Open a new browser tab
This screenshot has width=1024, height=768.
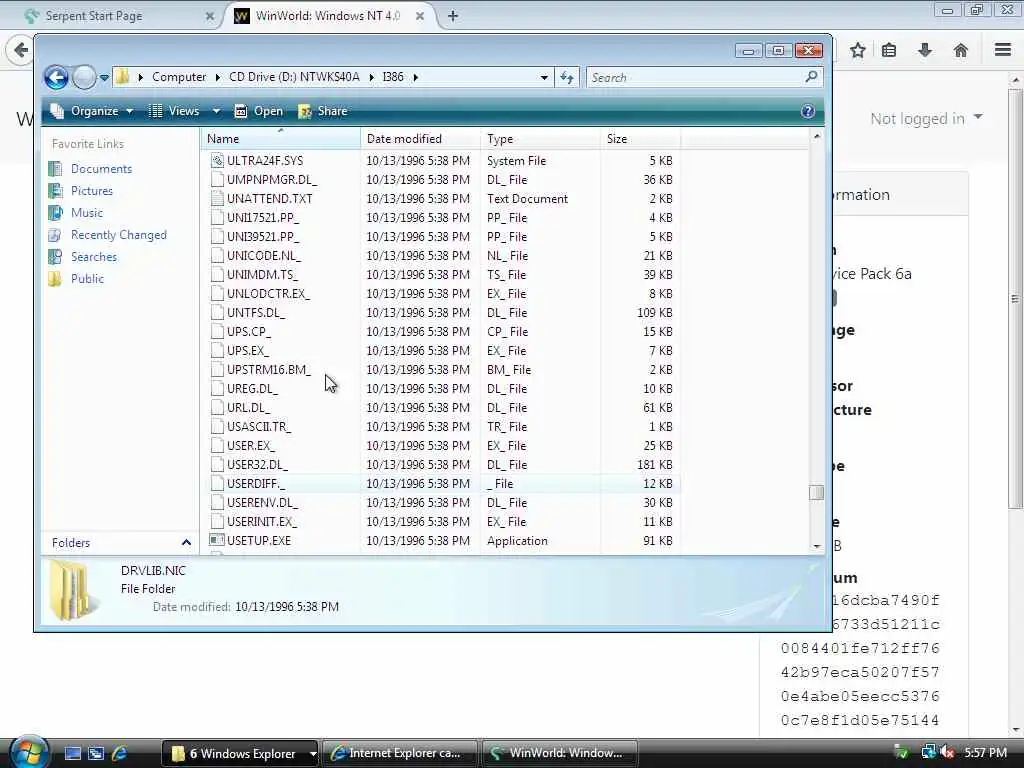tap(453, 16)
